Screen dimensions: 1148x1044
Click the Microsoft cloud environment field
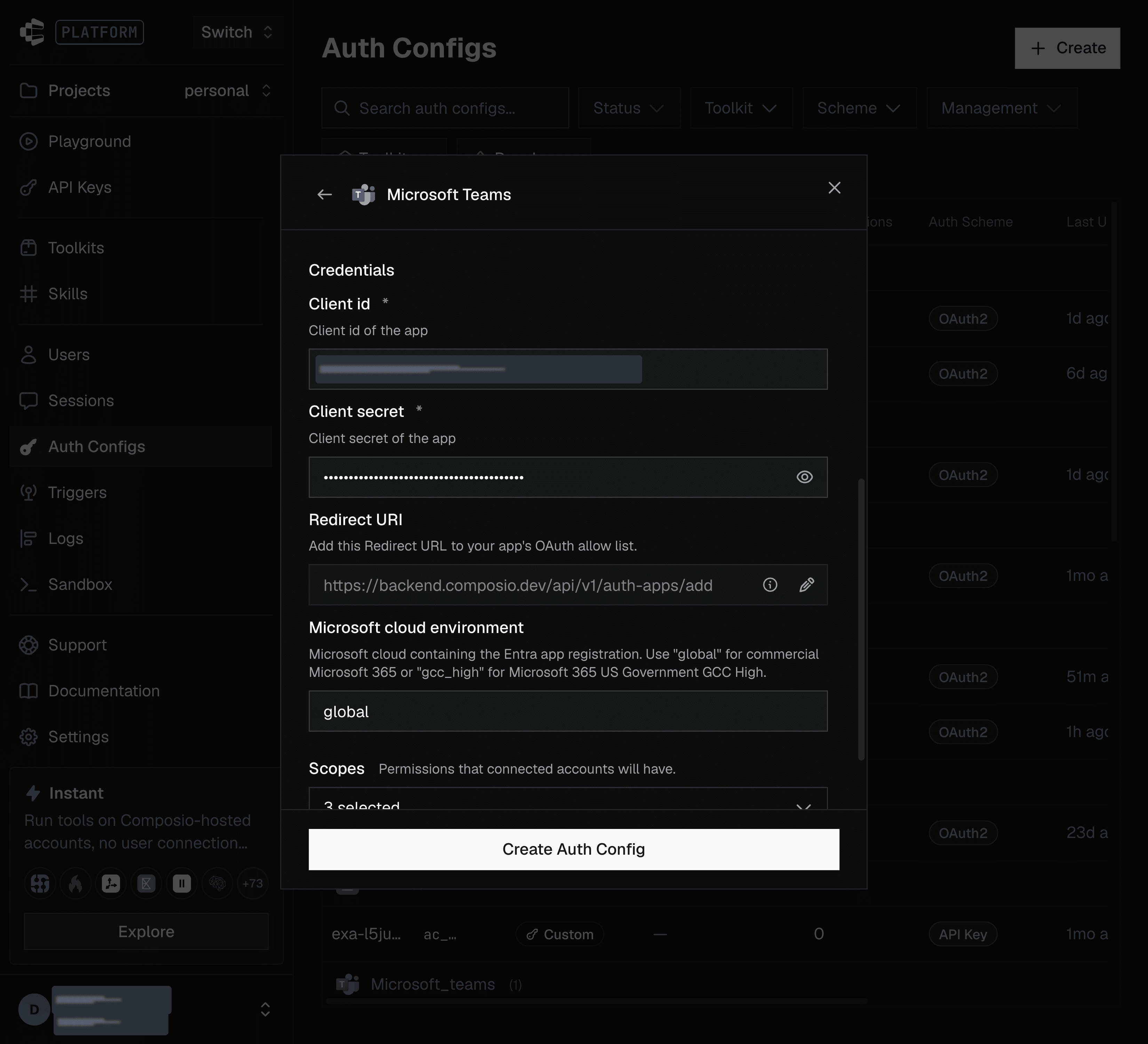click(568, 711)
